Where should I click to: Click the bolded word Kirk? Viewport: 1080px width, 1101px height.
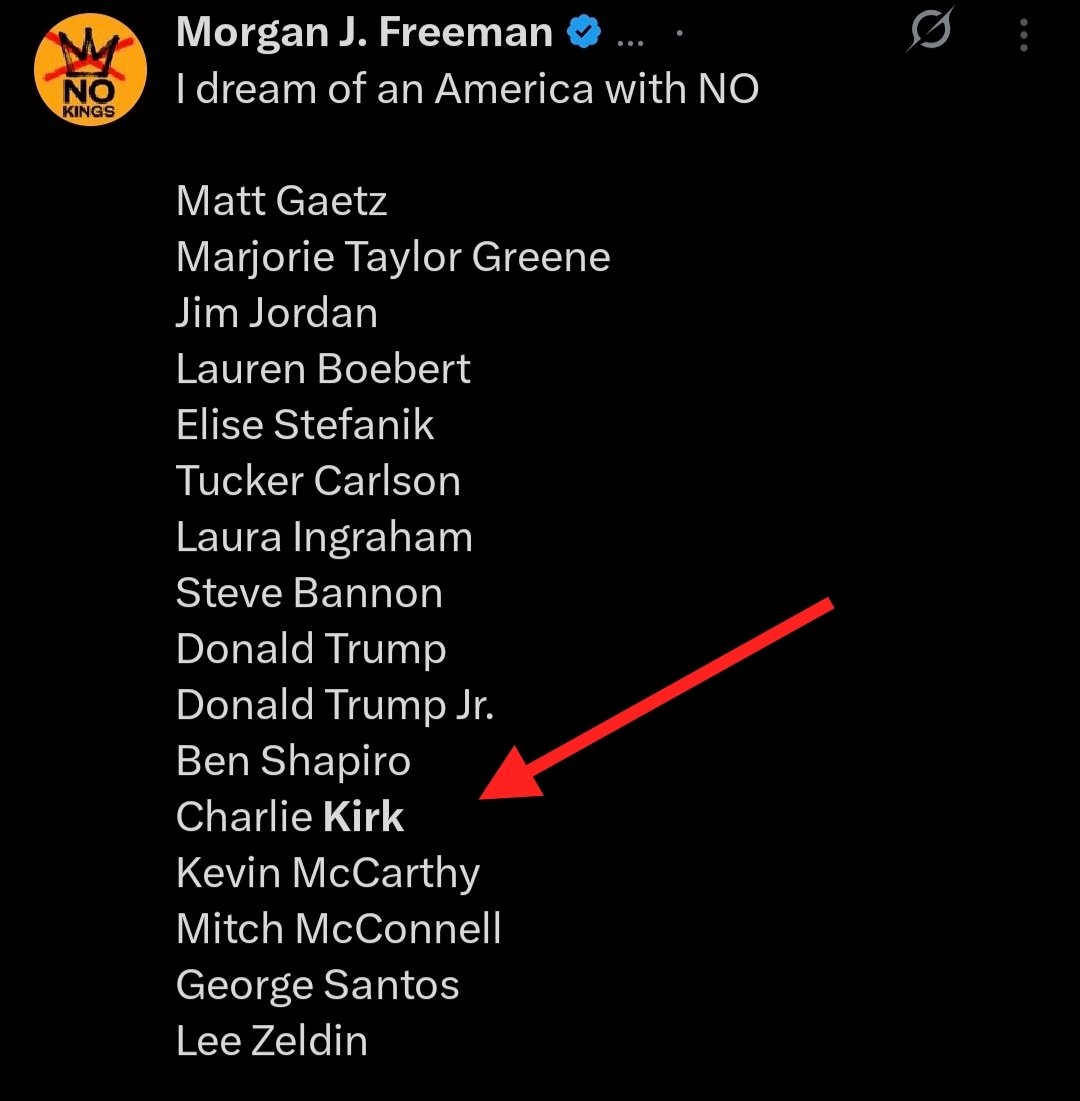click(363, 817)
